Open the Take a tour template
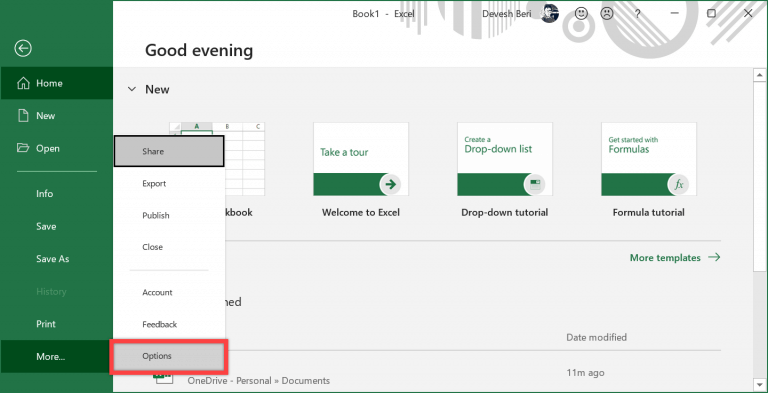768x393 pixels. coord(361,159)
